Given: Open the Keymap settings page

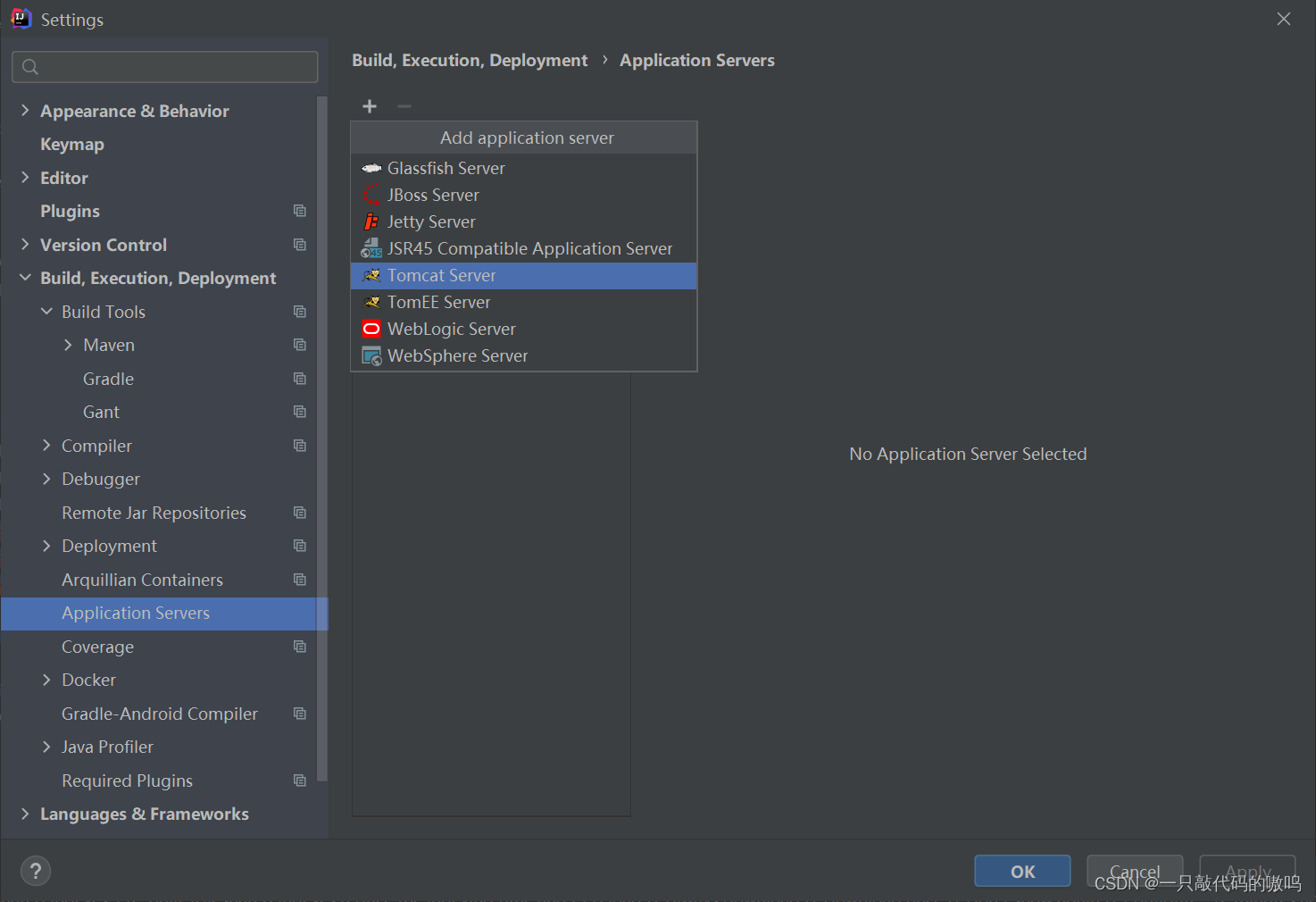Looking at the screenshot, I should [x=72, y=144].
